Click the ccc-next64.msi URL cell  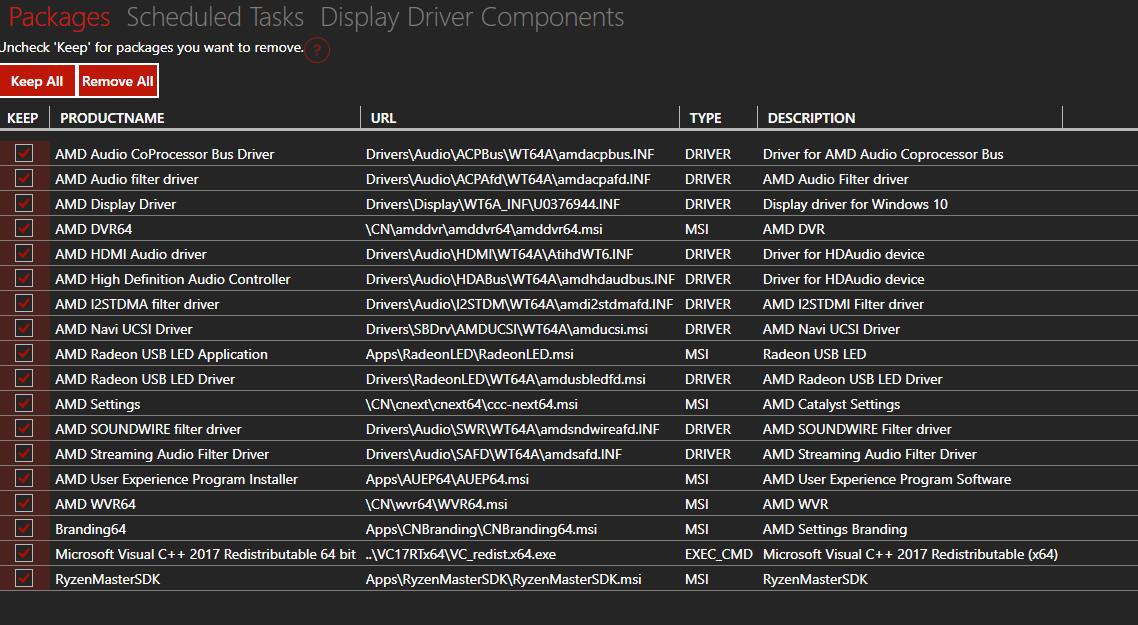(x=472, y=404)
